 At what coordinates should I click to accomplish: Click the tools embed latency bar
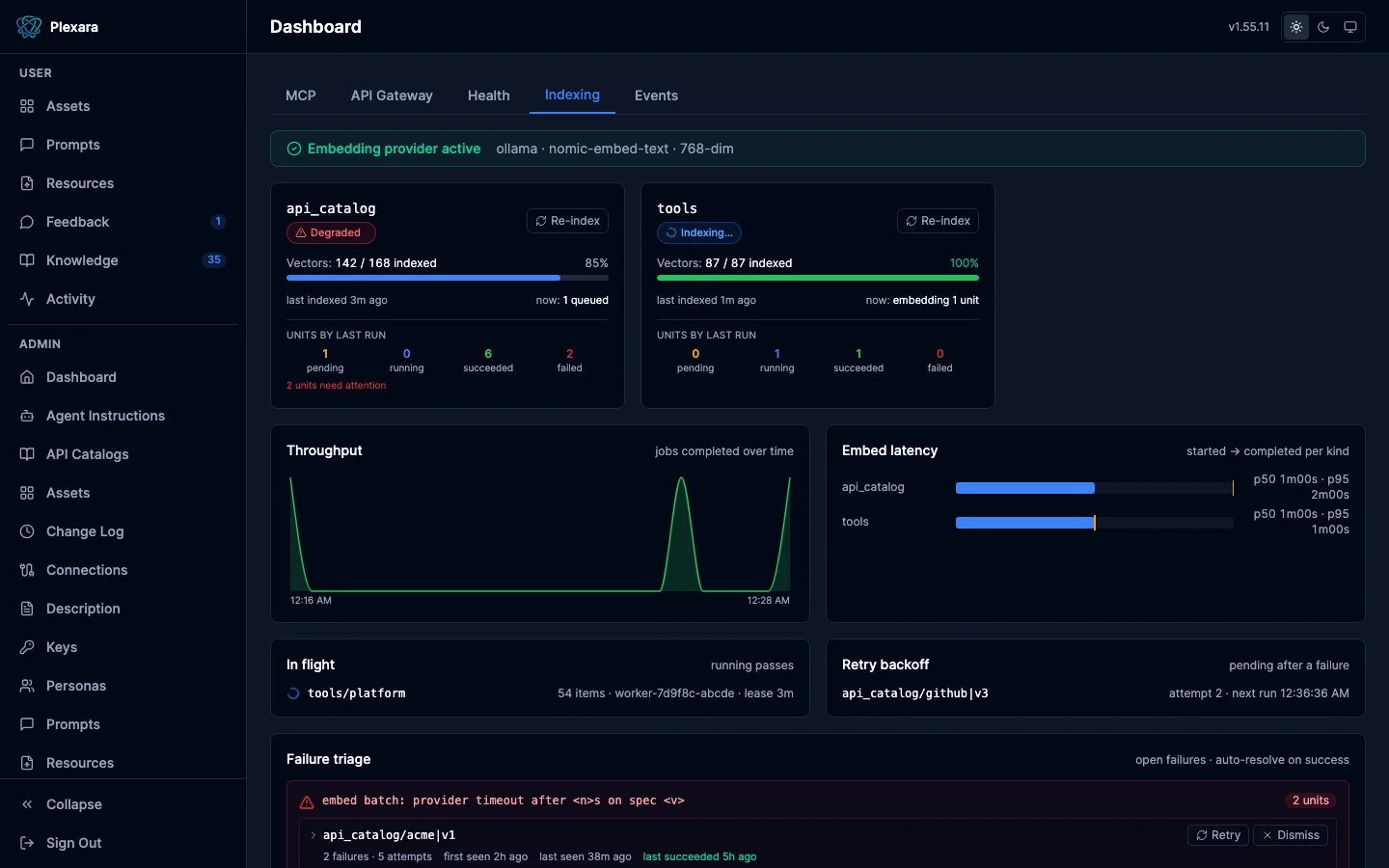point(1095,523)
